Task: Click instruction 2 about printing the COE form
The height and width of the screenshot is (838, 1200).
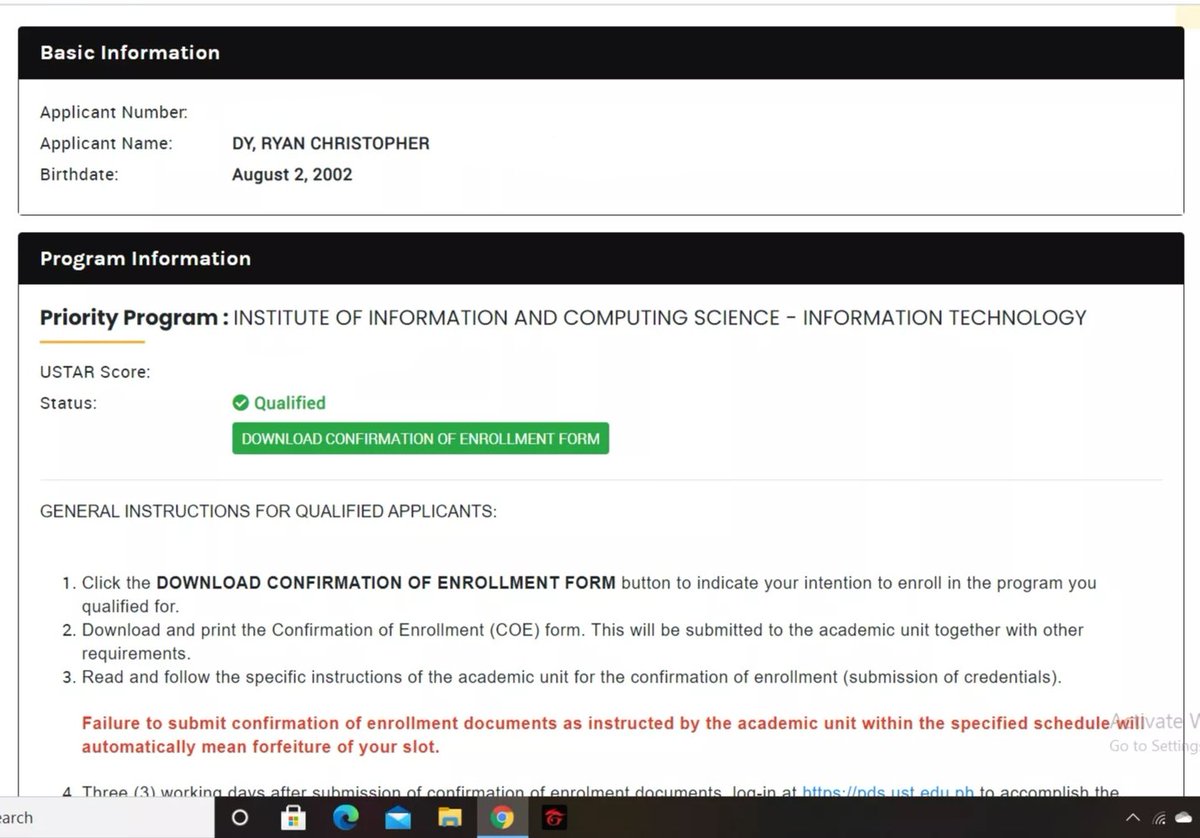Action: pos(583,641)
